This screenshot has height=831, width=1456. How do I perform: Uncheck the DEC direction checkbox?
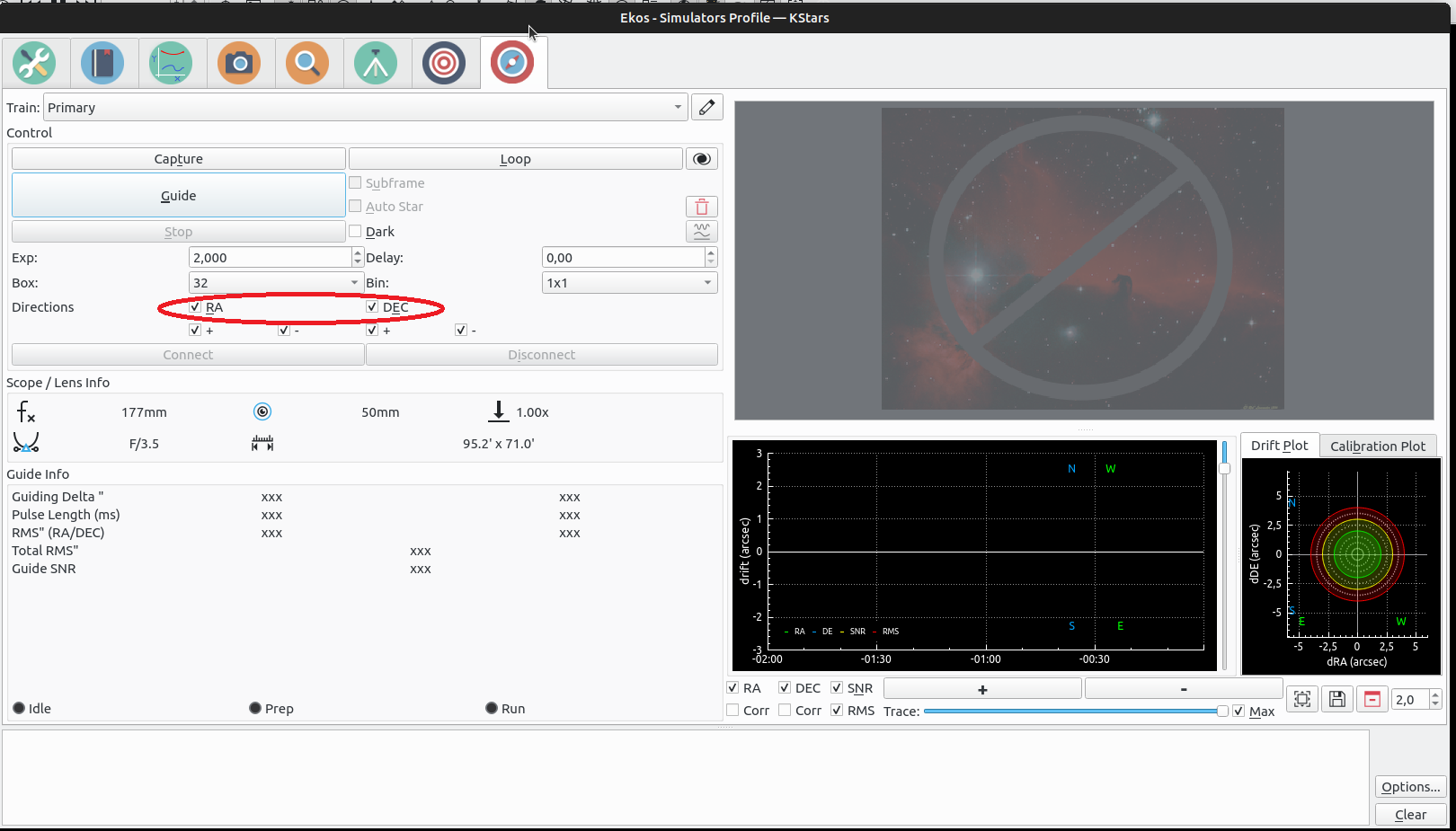point(372,307)
